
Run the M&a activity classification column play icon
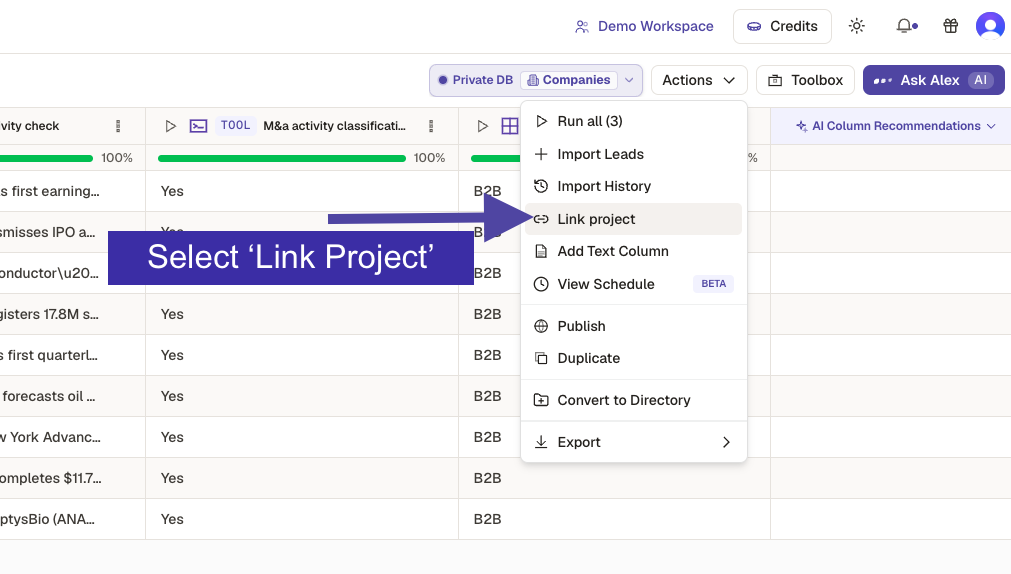(x=170, y=126)
